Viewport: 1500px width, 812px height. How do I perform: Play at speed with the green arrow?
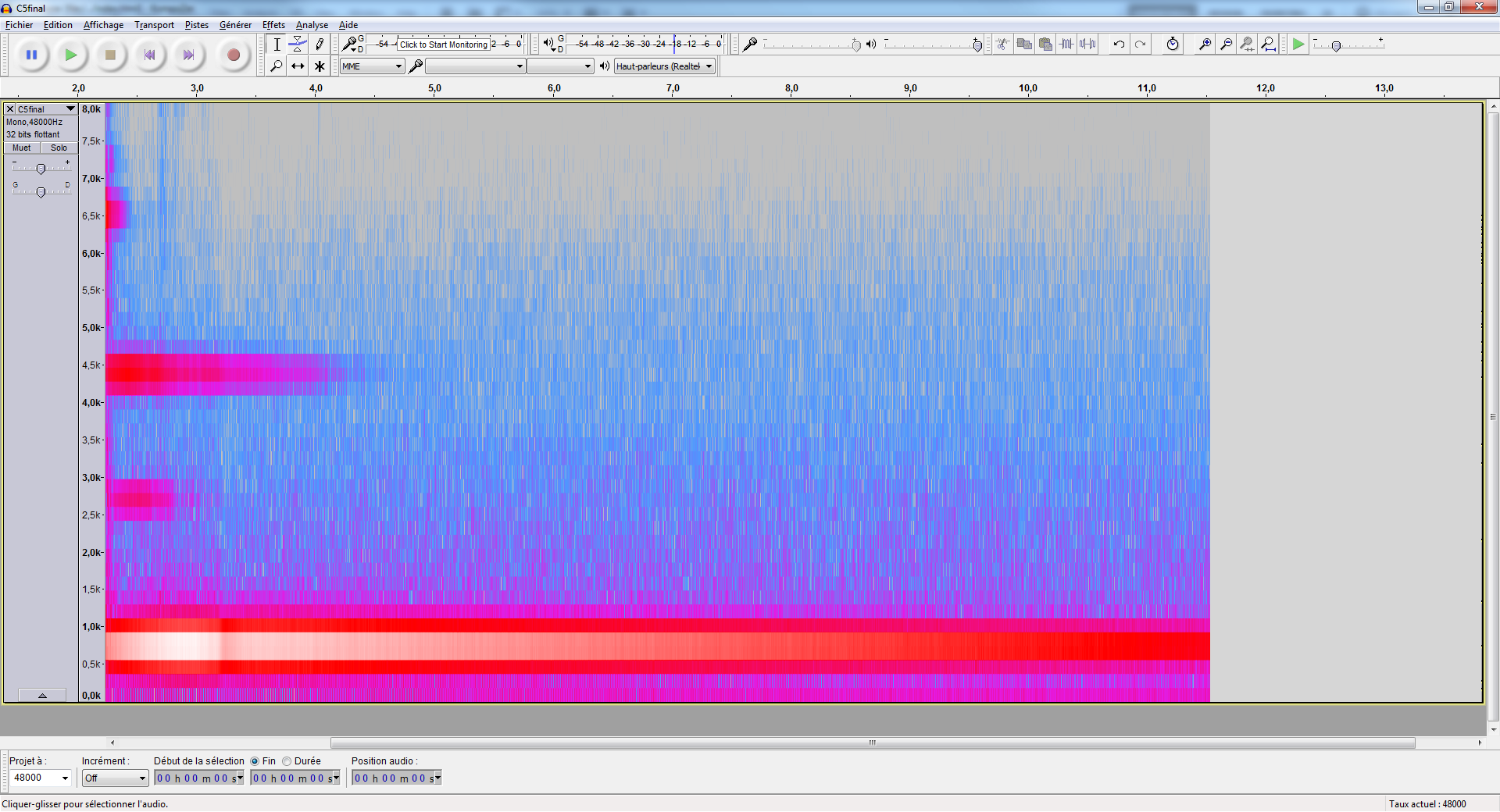tap(1298, 45)
